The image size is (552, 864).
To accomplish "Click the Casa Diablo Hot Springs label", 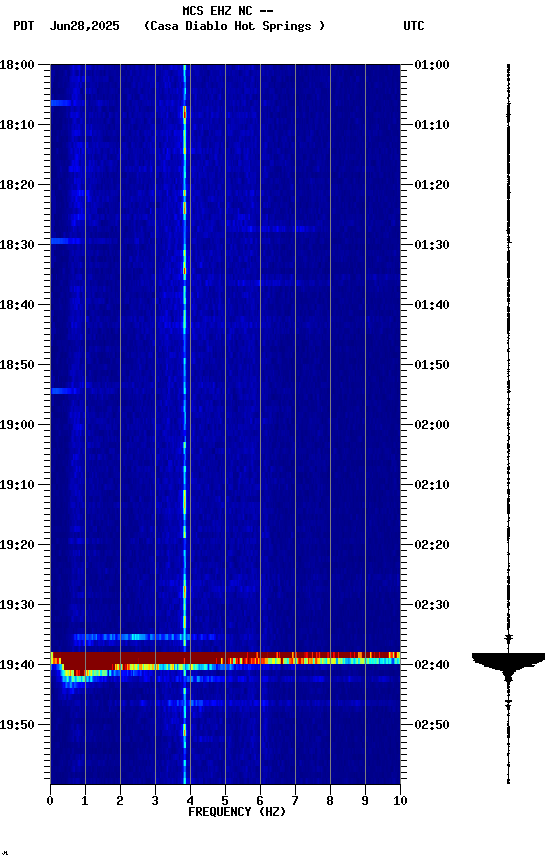I will [234, 26].
